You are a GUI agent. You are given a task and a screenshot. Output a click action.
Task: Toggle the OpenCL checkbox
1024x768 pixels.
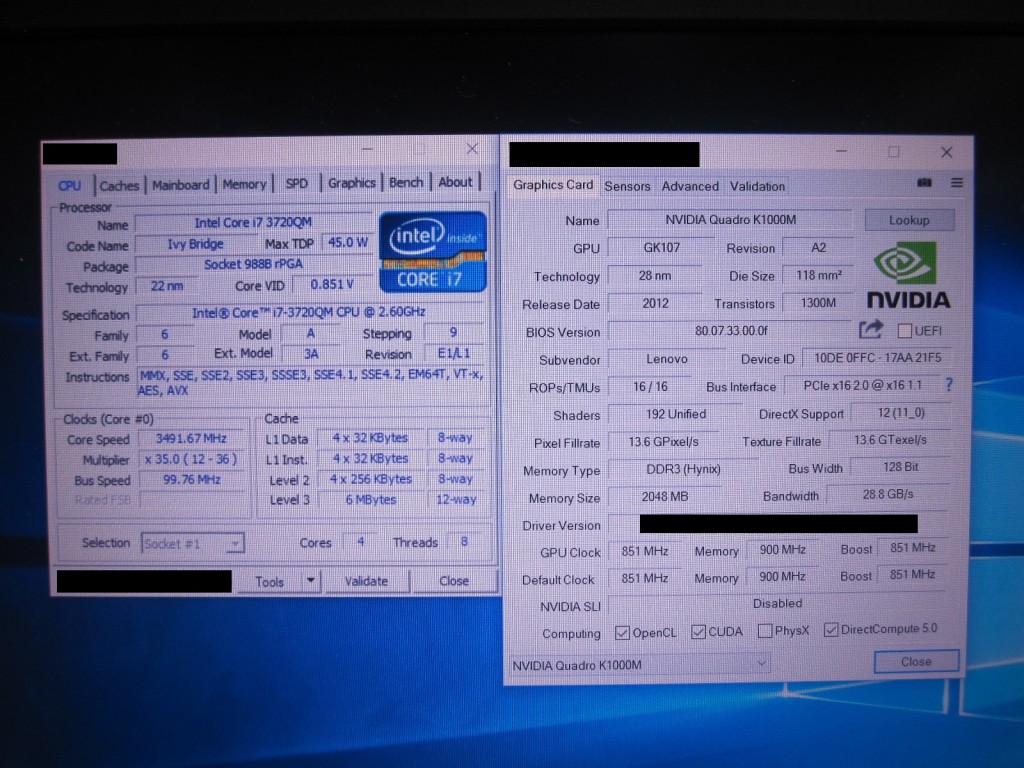coord(622,633)
